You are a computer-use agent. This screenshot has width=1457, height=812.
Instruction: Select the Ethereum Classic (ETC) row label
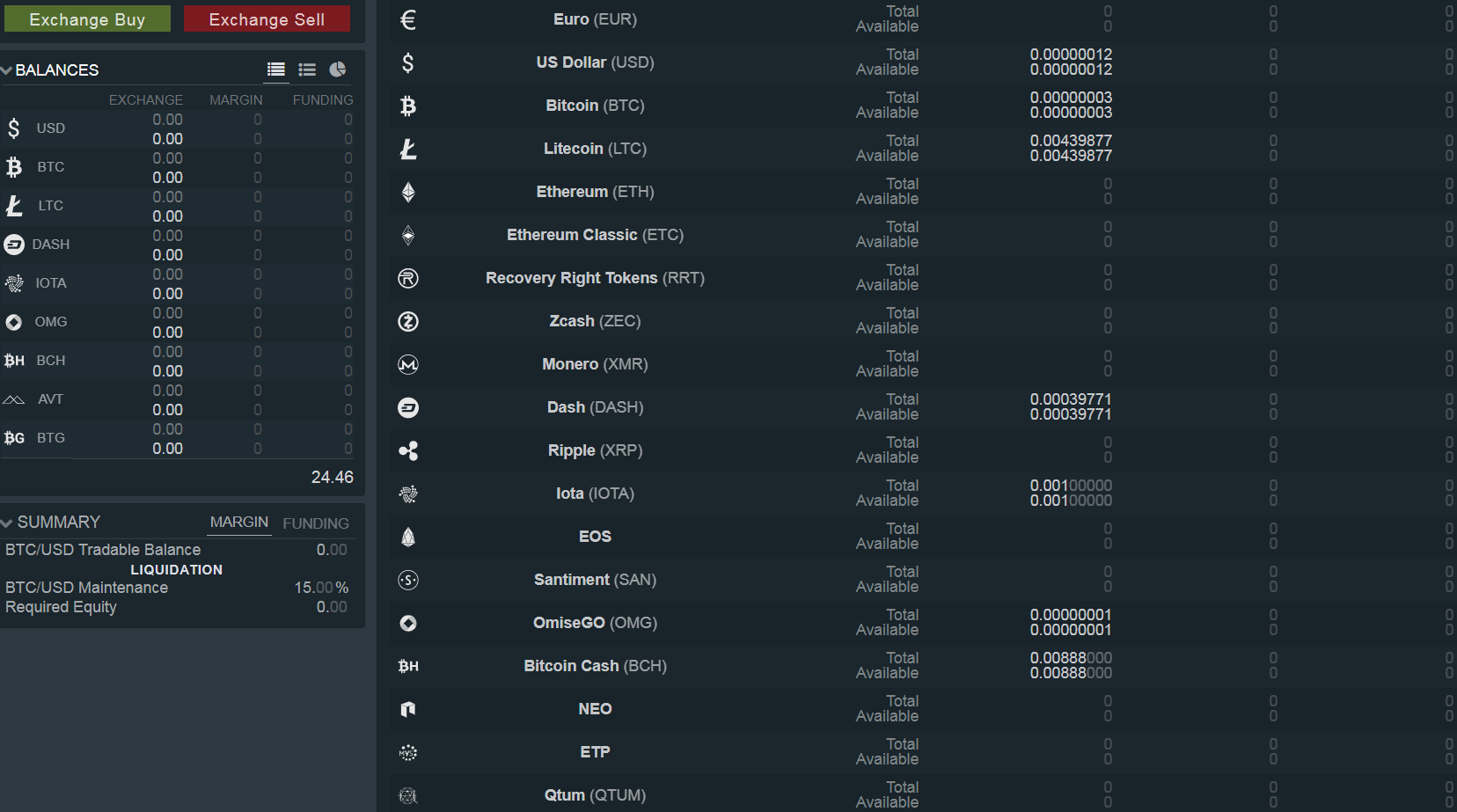pos(595,235)
